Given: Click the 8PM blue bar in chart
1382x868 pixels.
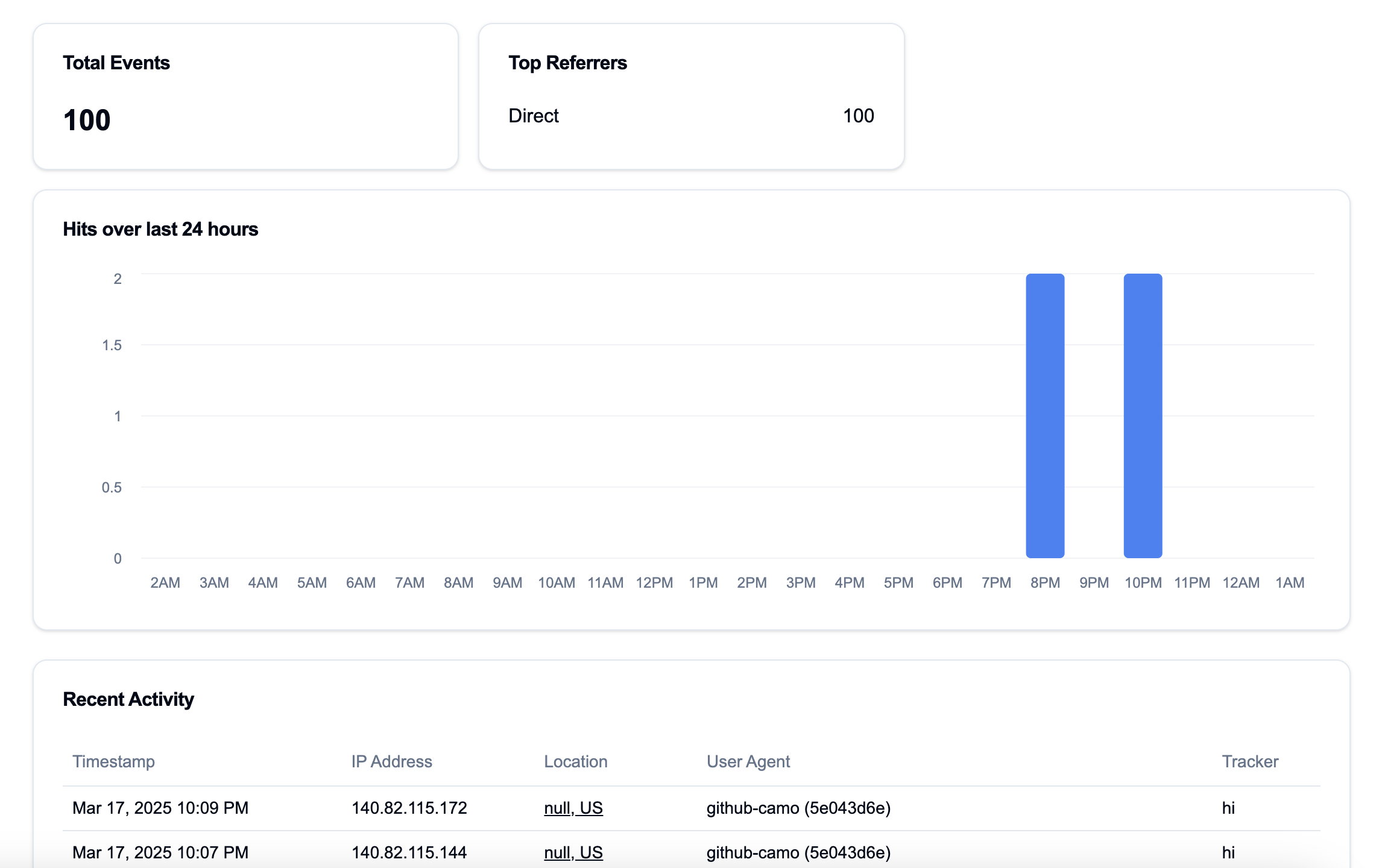Looking at the screenshot, I should (1045, 416).
